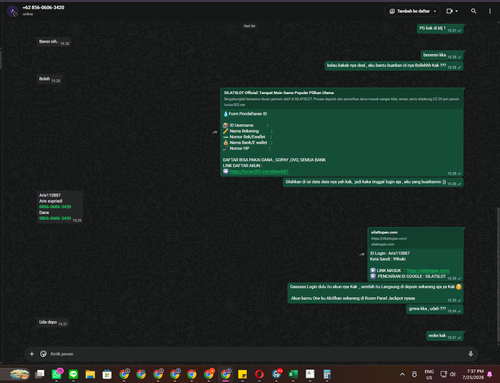Image resolution: width=500 pixels, height=383 pixels.
Task: Click the 'Kata Sandi' line in message
Action: tap(388, 259)
